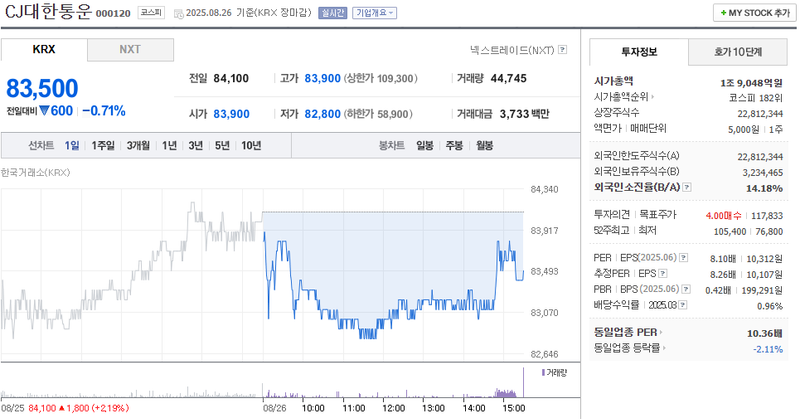
Task: Open 시가총액순위 link
Action: (x=623, y=96)
